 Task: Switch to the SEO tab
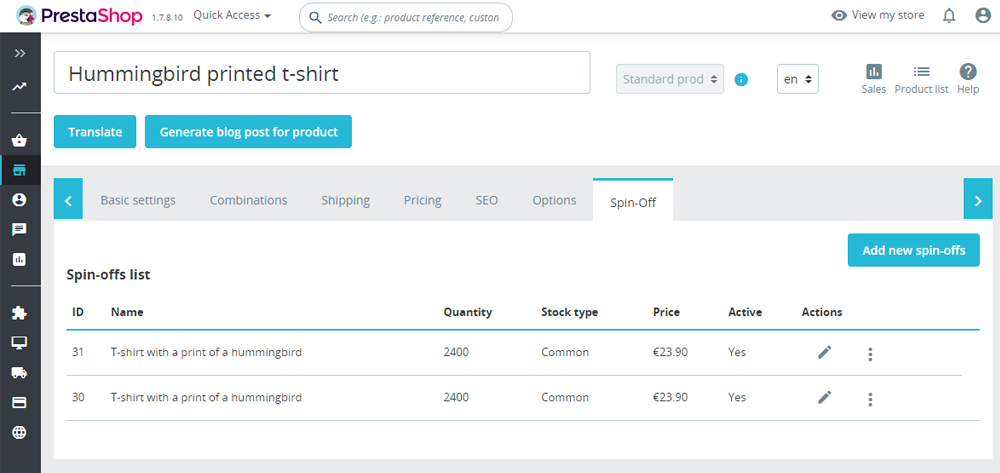487,200
